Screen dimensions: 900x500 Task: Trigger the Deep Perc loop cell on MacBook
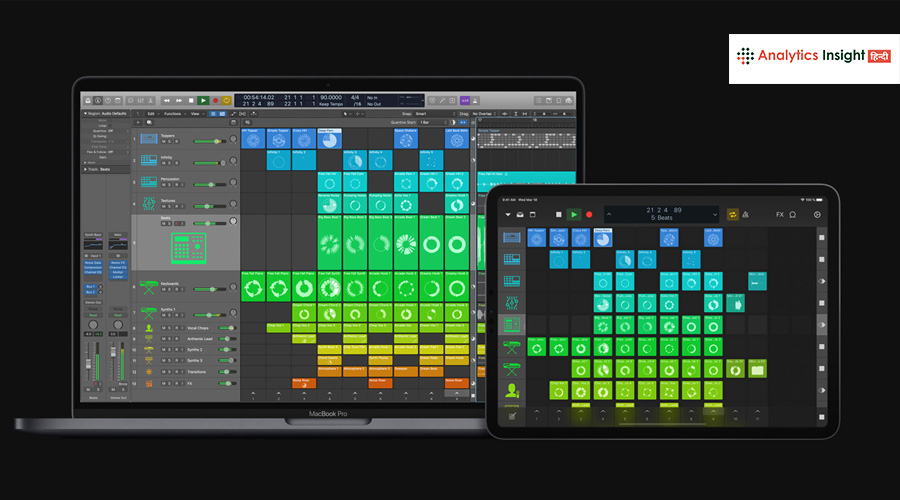coord(329,138)
